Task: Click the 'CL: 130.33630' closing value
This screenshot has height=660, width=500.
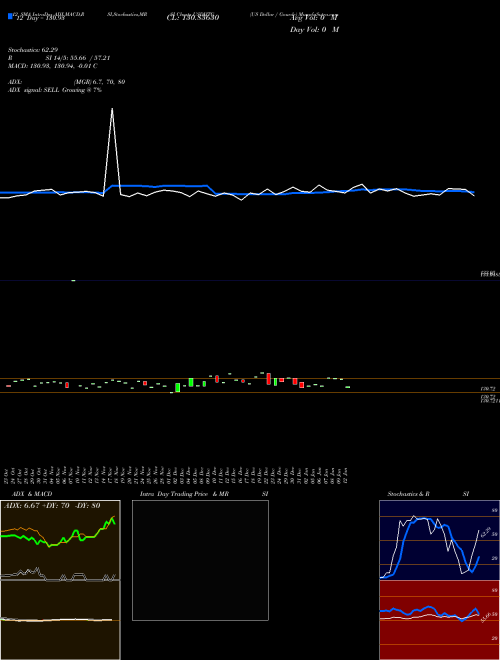Action: coord(193,18)
